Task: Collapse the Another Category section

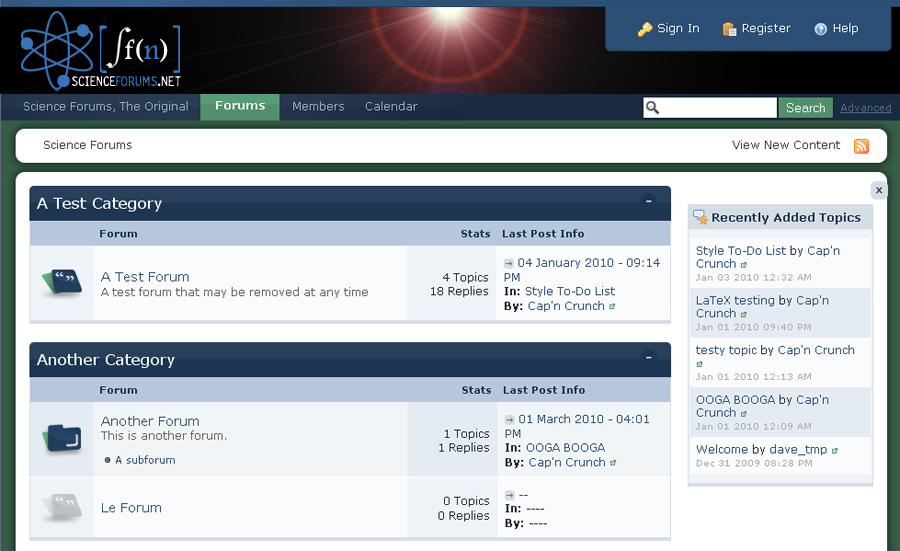Action: (x=649, y=356)
